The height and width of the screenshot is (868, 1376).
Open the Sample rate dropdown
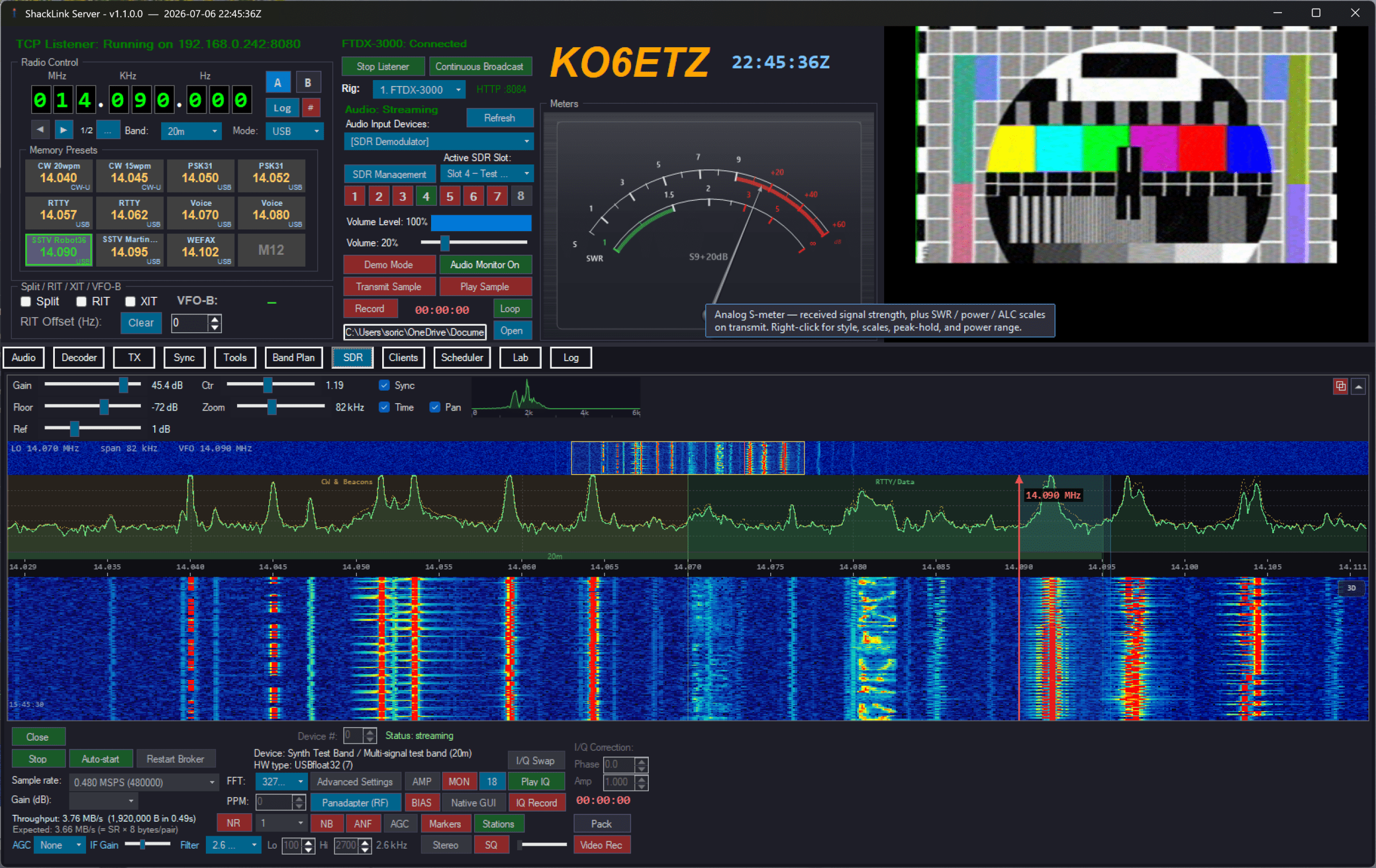click(x=144, y=783)
